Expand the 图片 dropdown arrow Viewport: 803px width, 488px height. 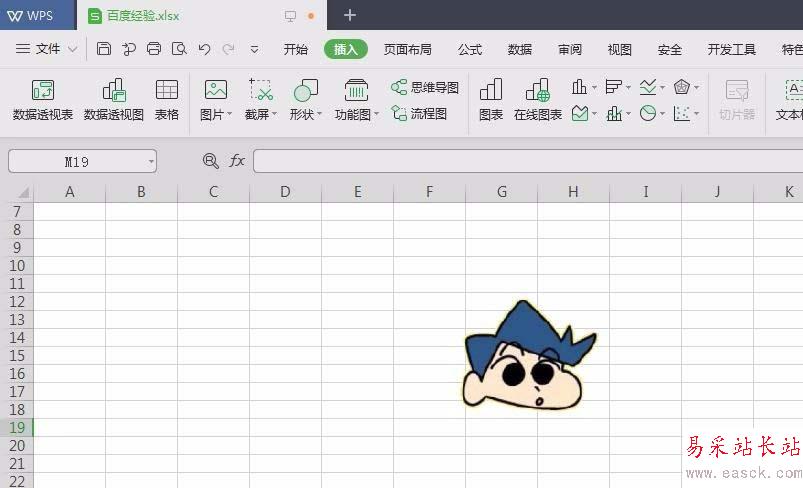click(x=229, y=114)
